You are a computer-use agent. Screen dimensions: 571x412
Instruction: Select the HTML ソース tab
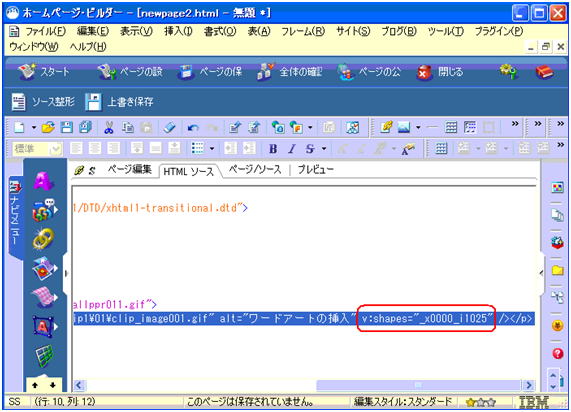pyautogui.click(x=188, y=171)
